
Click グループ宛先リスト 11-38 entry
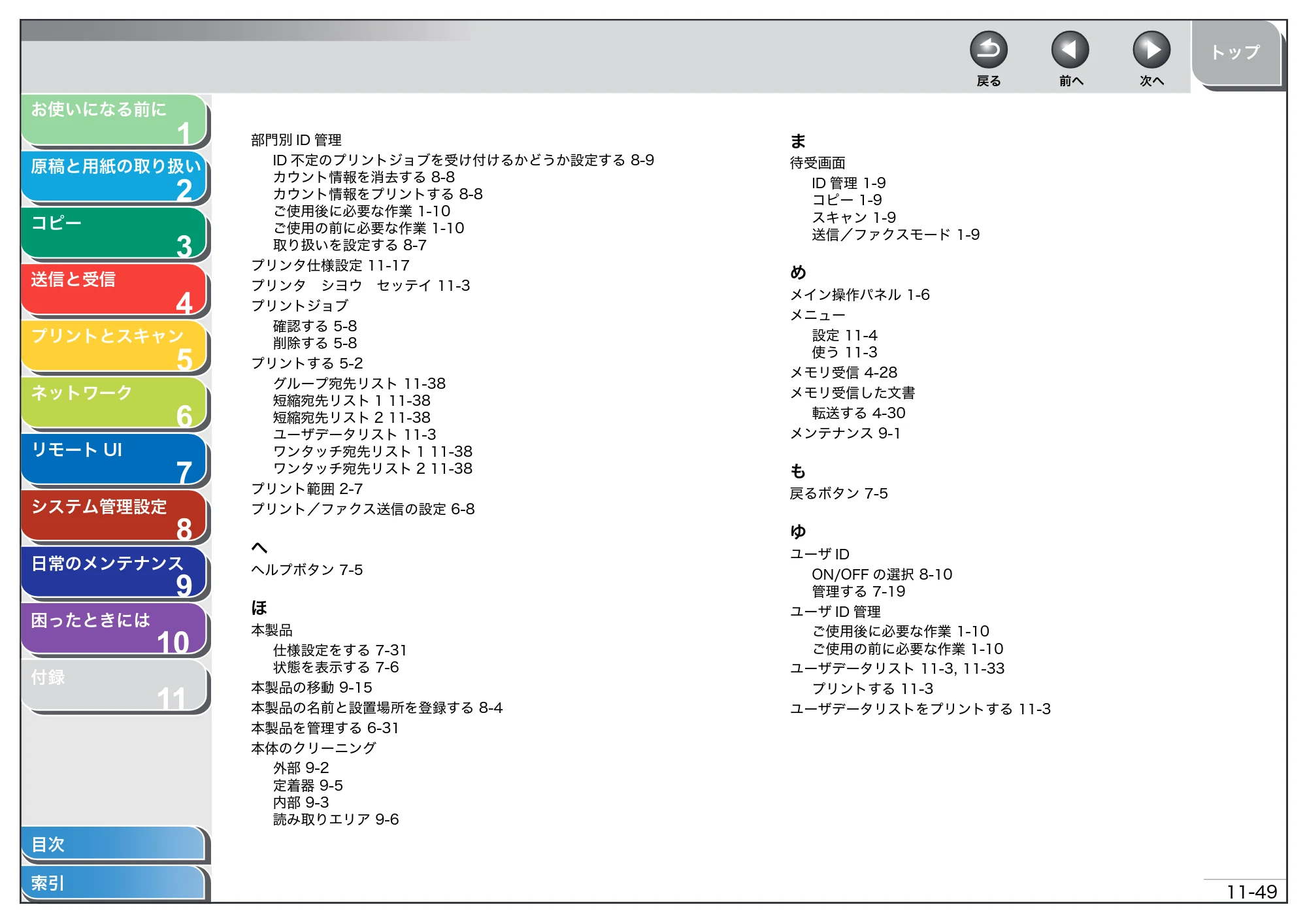[x=359, y=384]
